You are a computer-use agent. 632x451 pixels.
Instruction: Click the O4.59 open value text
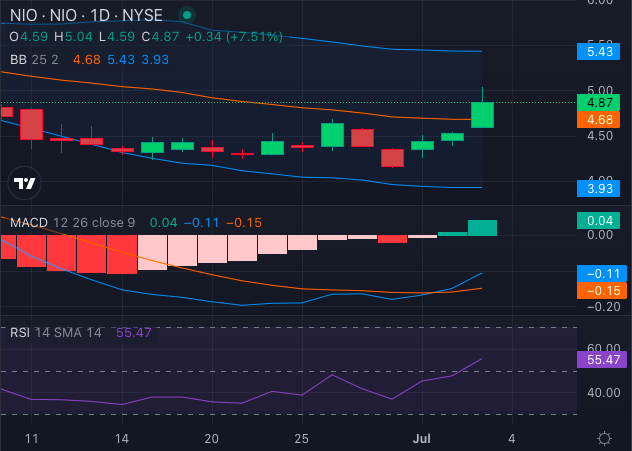(29, 37)
